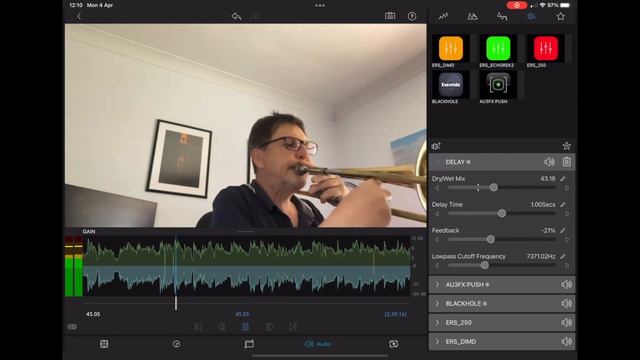Step forward one frame
Image resolution: width=640 pixels, height=360 pixels.
coord(269,327)
